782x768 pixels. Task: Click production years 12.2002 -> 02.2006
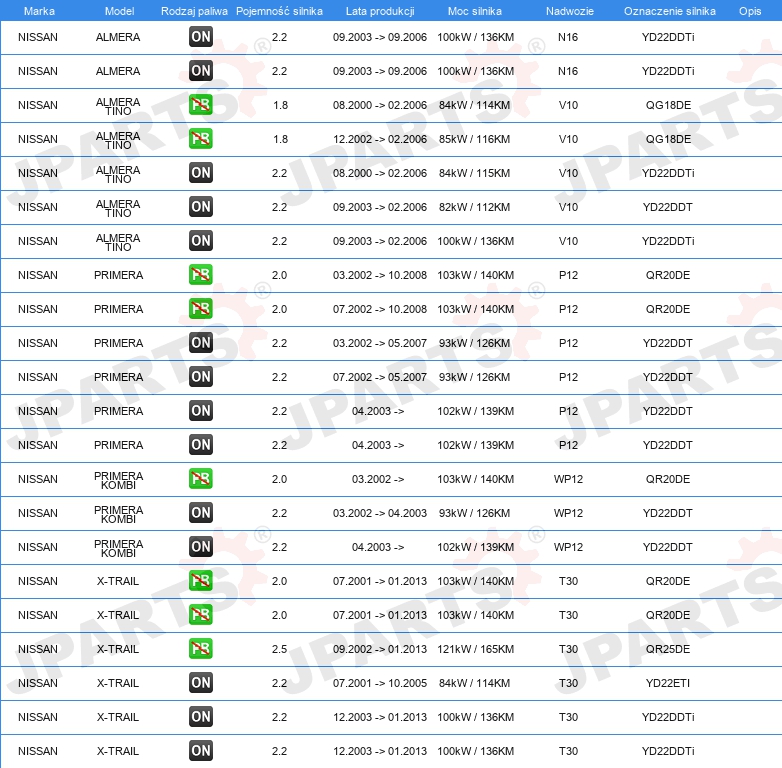[380, 139]
